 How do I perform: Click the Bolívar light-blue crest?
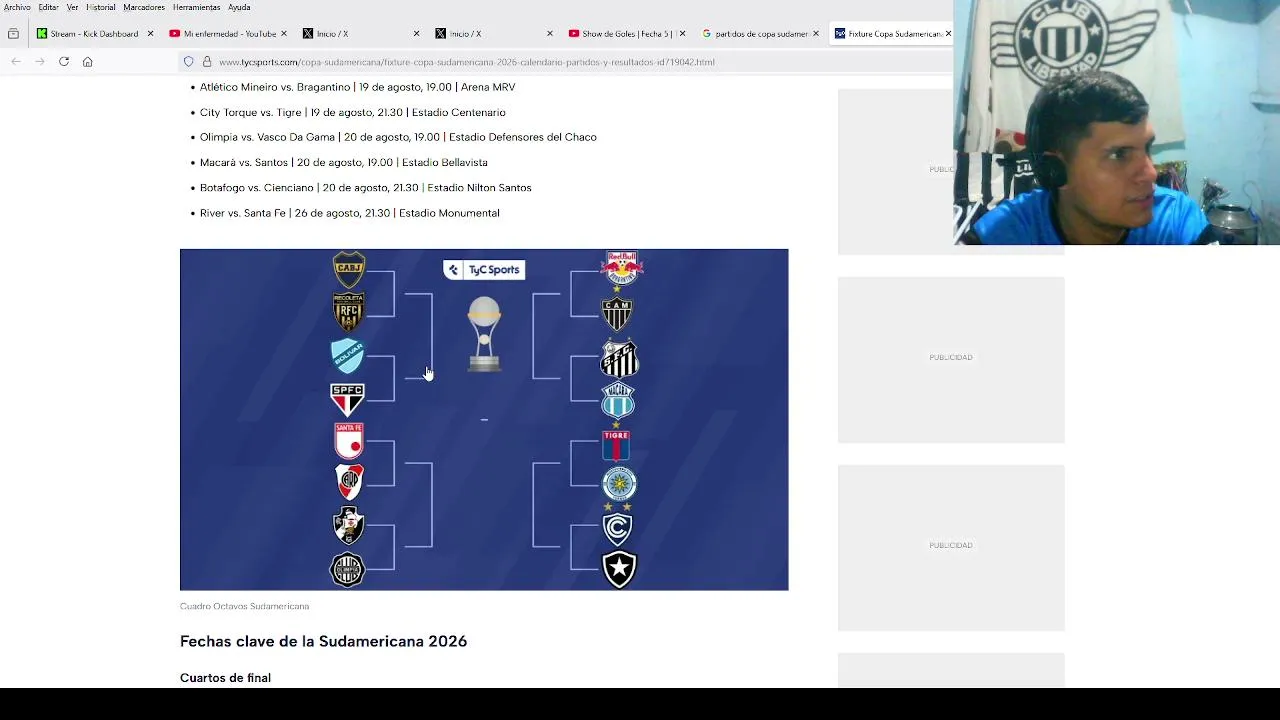[347, 355]
